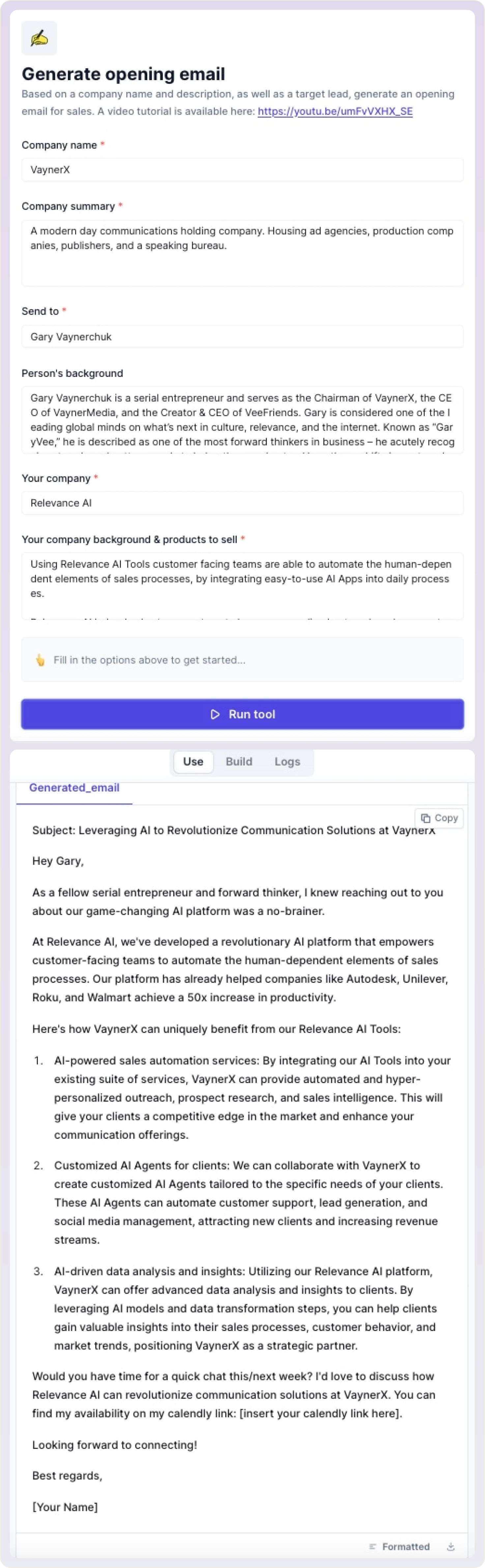Click the alignment icon beside Formatted
Image resolution: width=485 pixels, height=1568 pixels.
(x=372, y=1547)
